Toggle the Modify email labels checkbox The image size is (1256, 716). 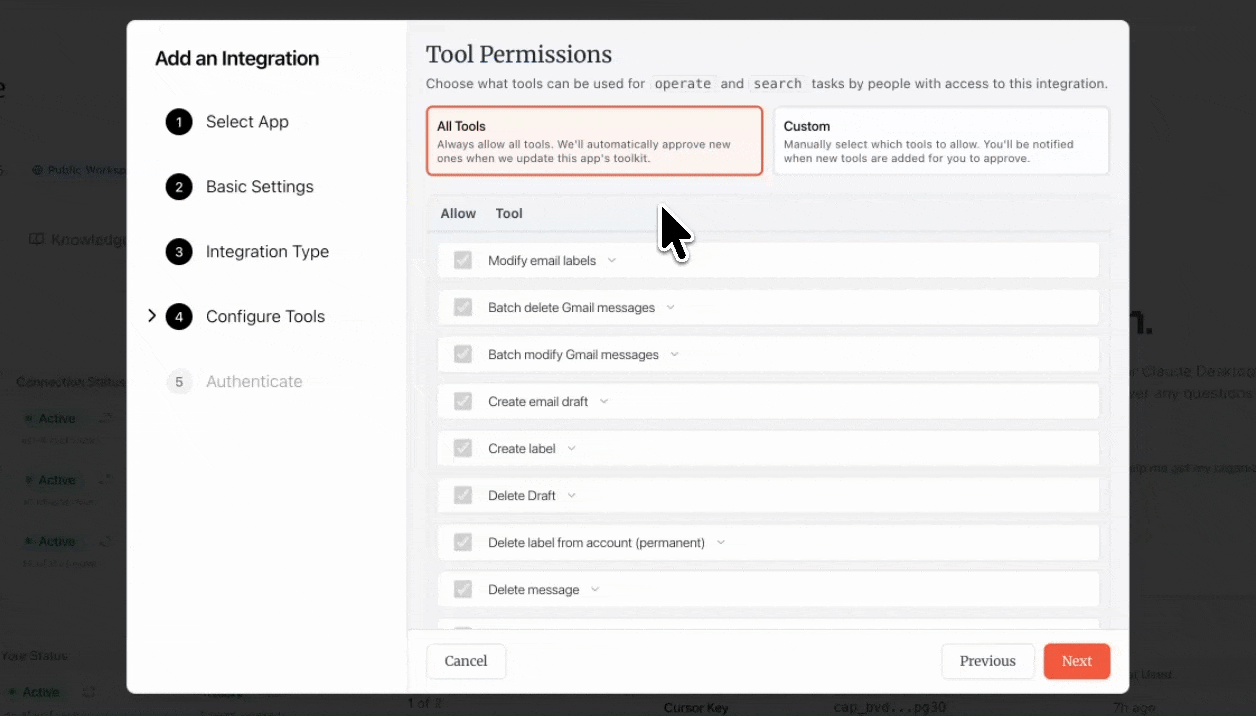[x=463, y=261]
